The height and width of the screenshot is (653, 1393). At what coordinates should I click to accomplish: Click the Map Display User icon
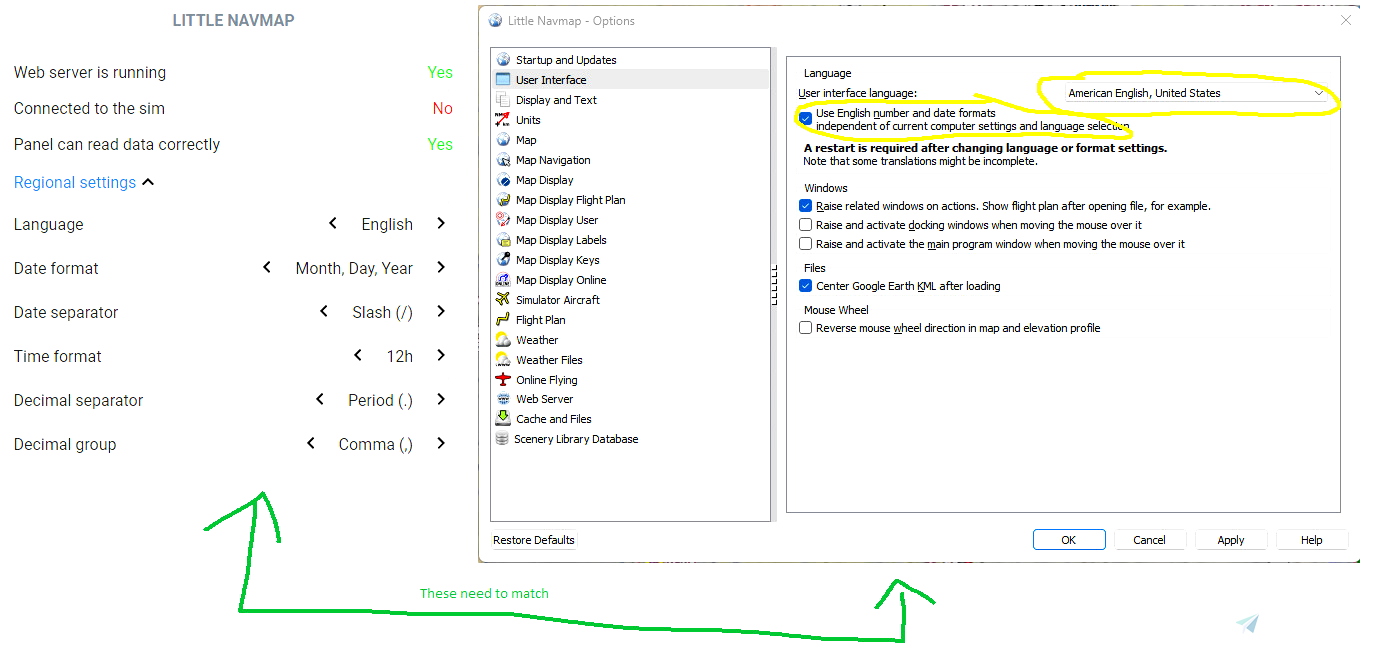click(503, 220)
